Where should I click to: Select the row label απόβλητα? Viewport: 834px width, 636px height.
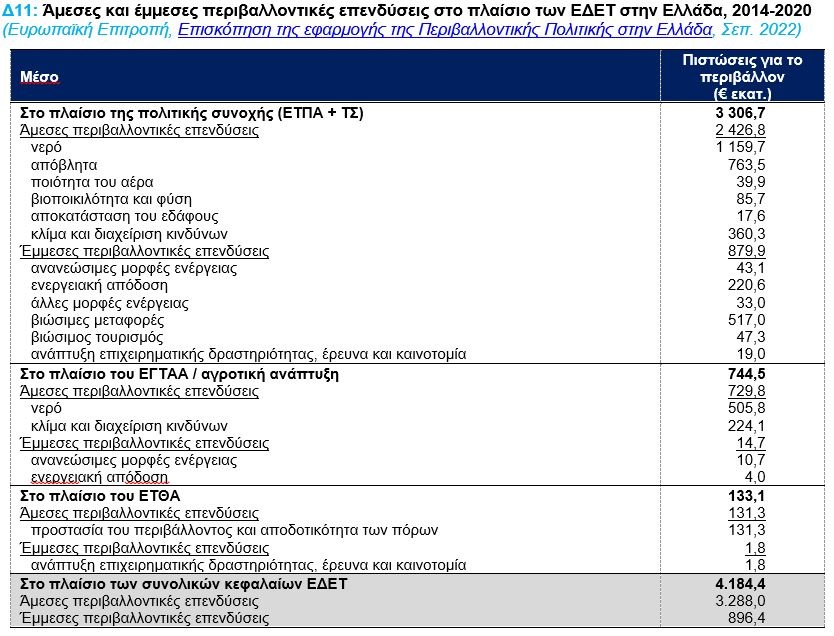64,165
